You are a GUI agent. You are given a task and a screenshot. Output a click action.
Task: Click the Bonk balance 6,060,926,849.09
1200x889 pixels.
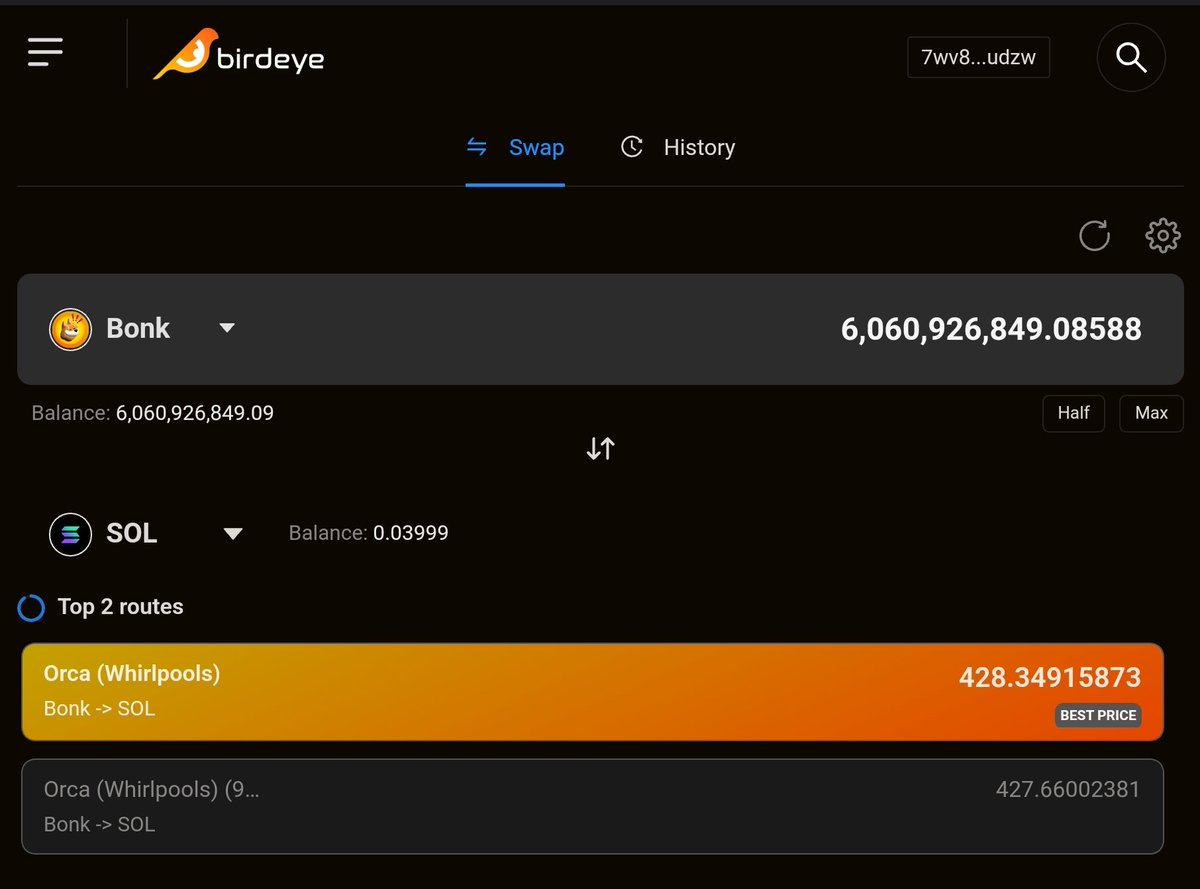point(195,413)
